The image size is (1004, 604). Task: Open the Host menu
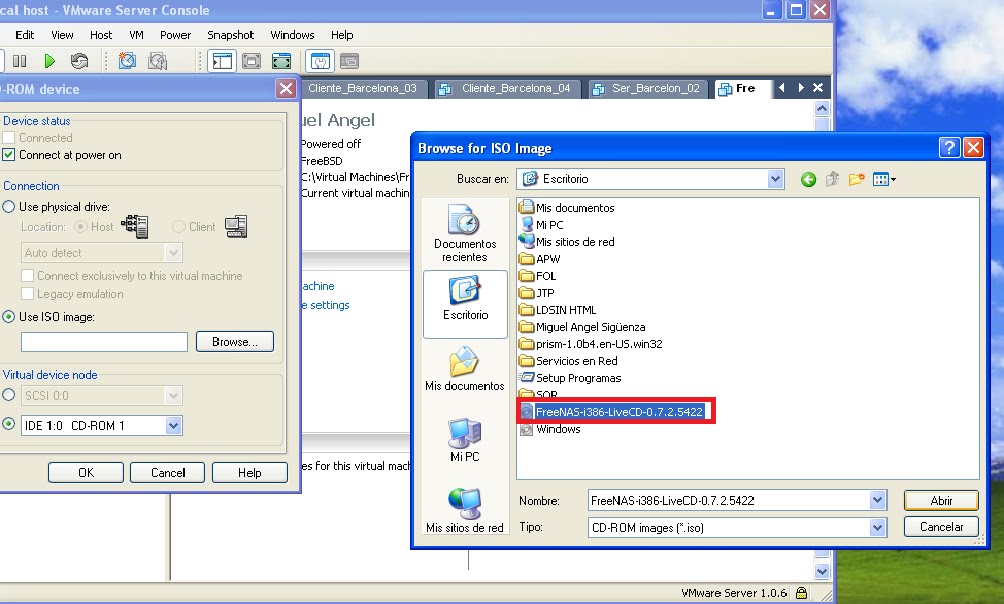click(x=101, y=35)
